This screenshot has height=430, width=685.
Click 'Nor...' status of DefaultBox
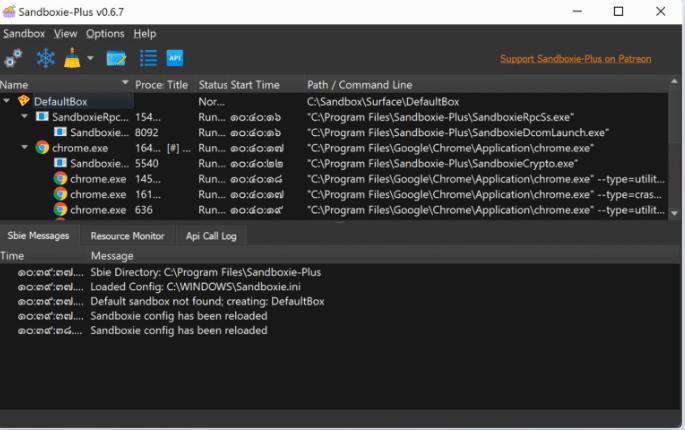tap(212, 102)
